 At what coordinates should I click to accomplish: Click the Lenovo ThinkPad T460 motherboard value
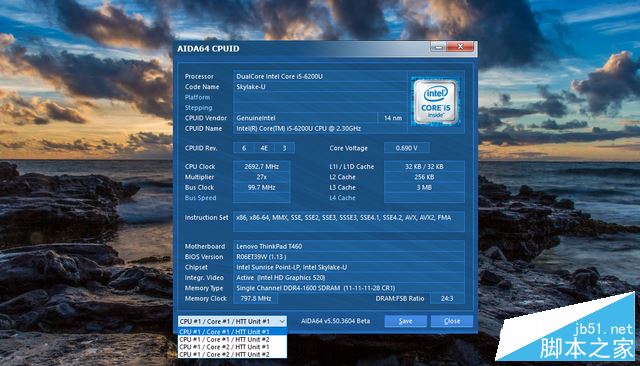[349, 246]
